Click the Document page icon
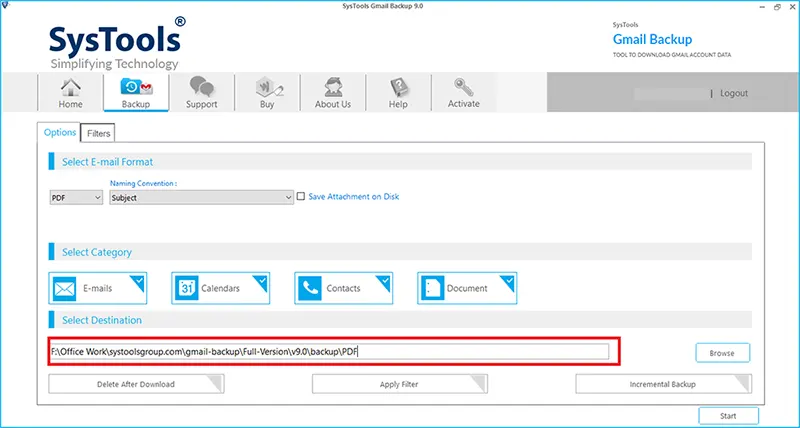Image resolution: width=800 pixels, height=428 pixels. (433, 289)
